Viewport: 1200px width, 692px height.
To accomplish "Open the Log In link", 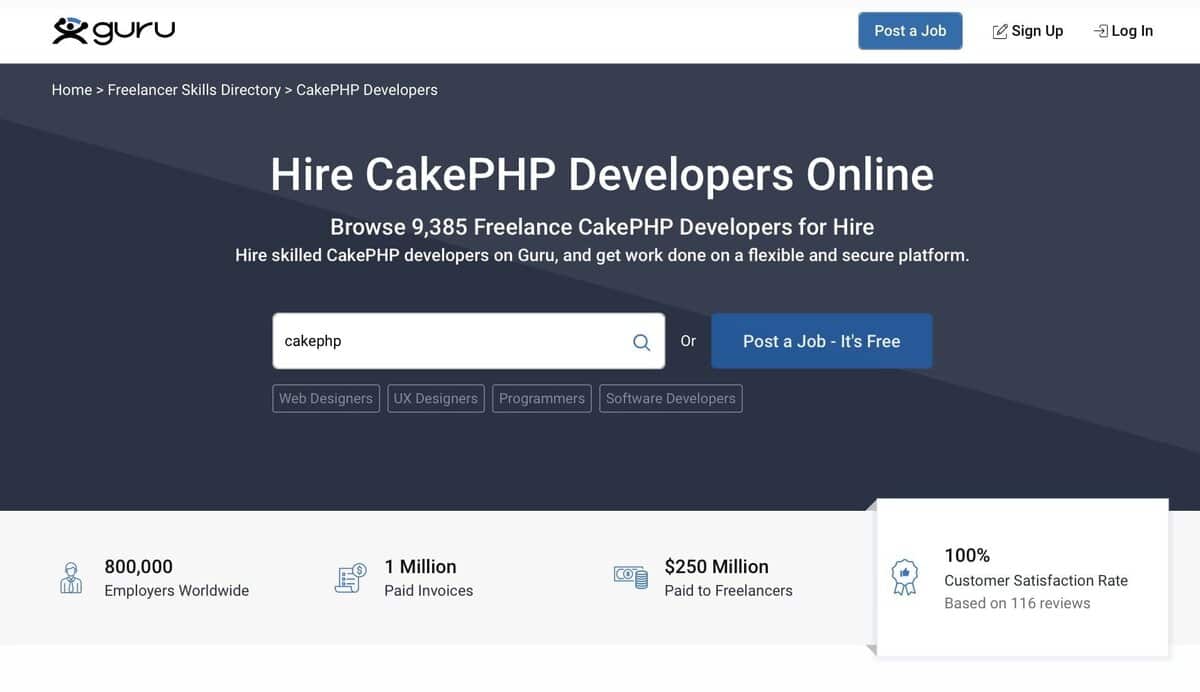I will click(1132, 31).
